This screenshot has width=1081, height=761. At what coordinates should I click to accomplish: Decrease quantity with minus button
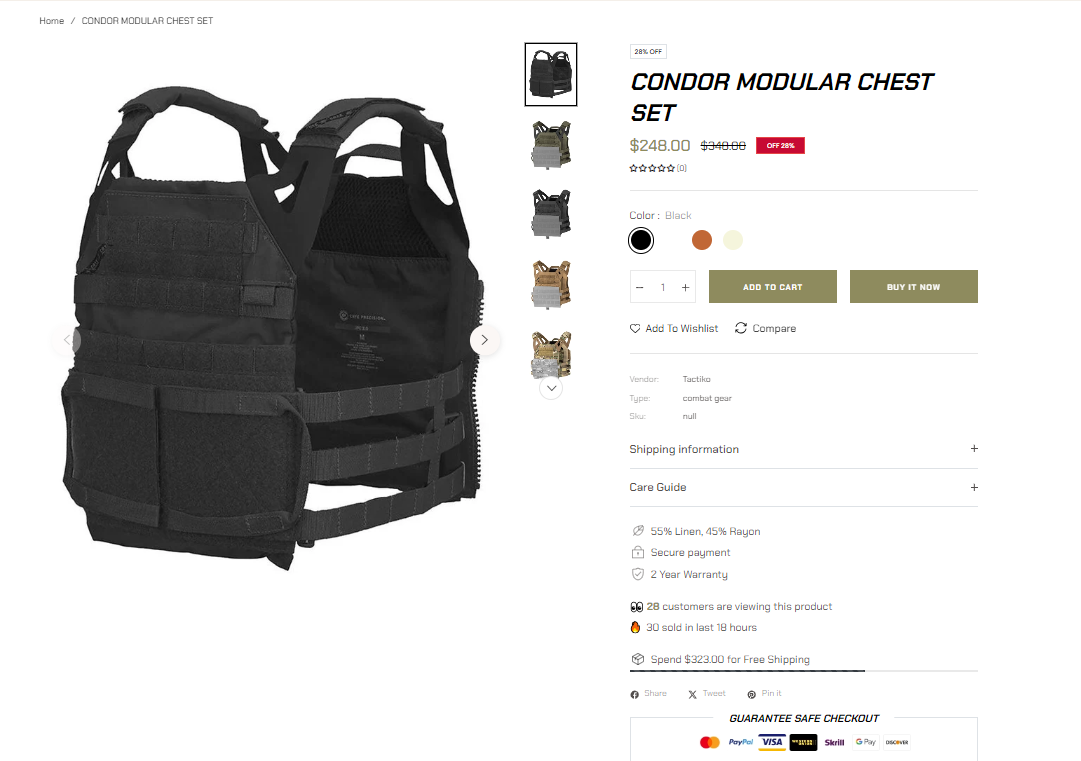pyautogui.click(x=640, y=287)
